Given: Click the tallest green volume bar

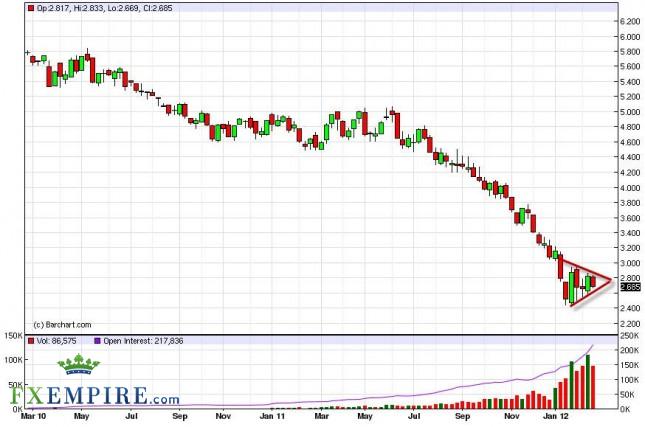Looking at the screenshot, I should point(588,382).
